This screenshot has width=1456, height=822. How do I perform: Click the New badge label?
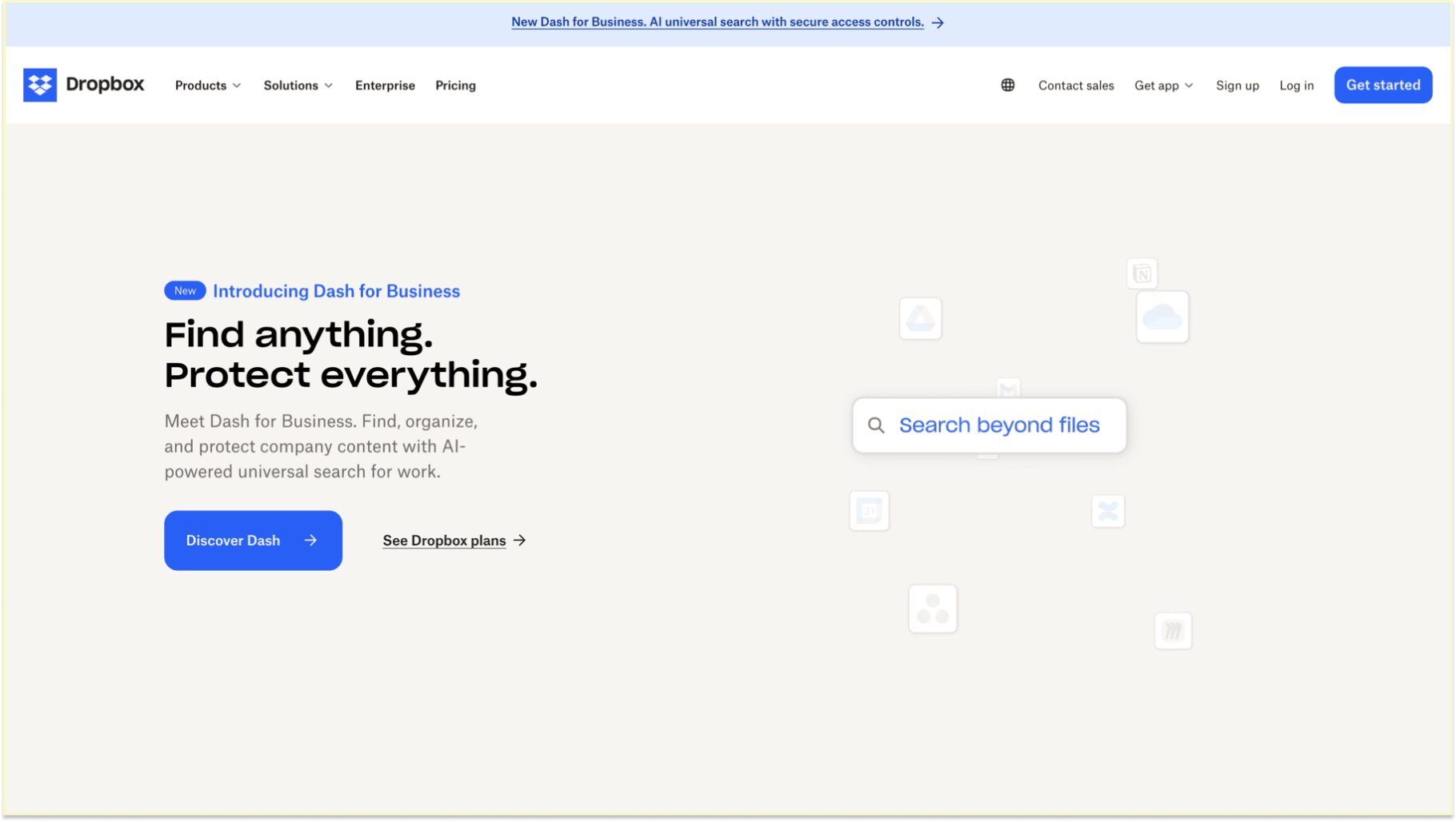pos(185,291)
